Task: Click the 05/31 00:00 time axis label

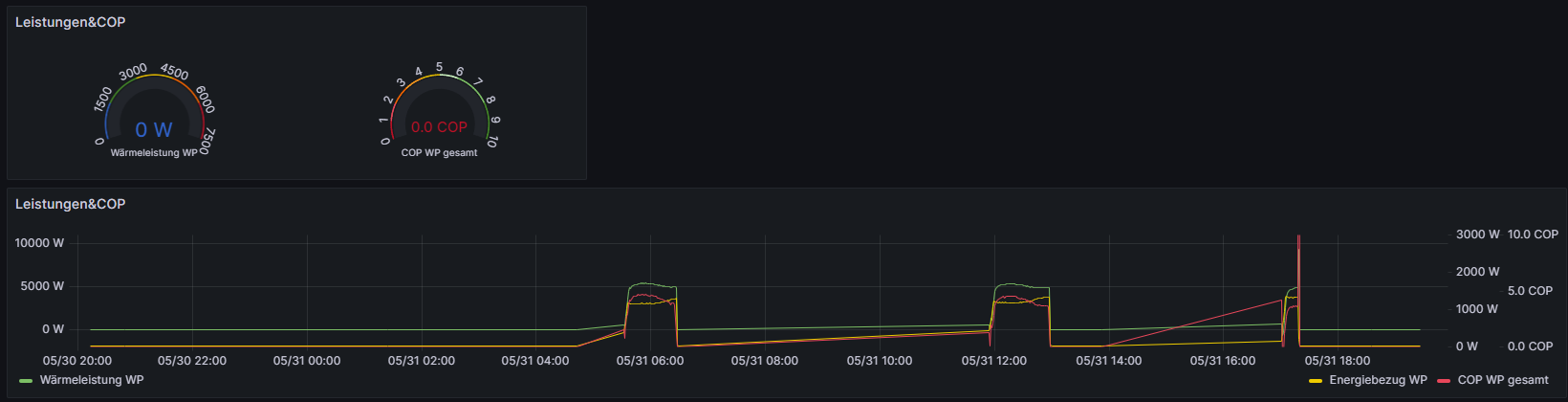Action: pyautogui.click(x=307, y=361)
